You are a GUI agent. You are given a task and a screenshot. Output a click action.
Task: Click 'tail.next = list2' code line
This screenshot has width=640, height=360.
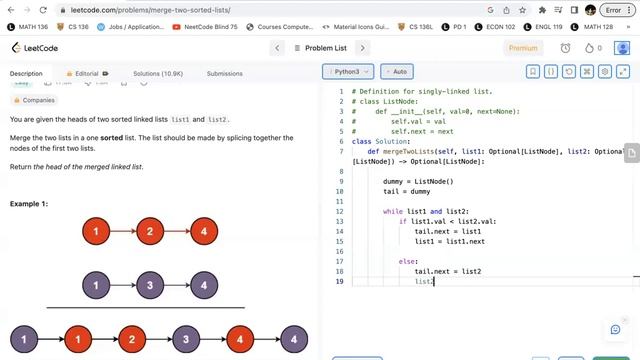pos(448,271)
